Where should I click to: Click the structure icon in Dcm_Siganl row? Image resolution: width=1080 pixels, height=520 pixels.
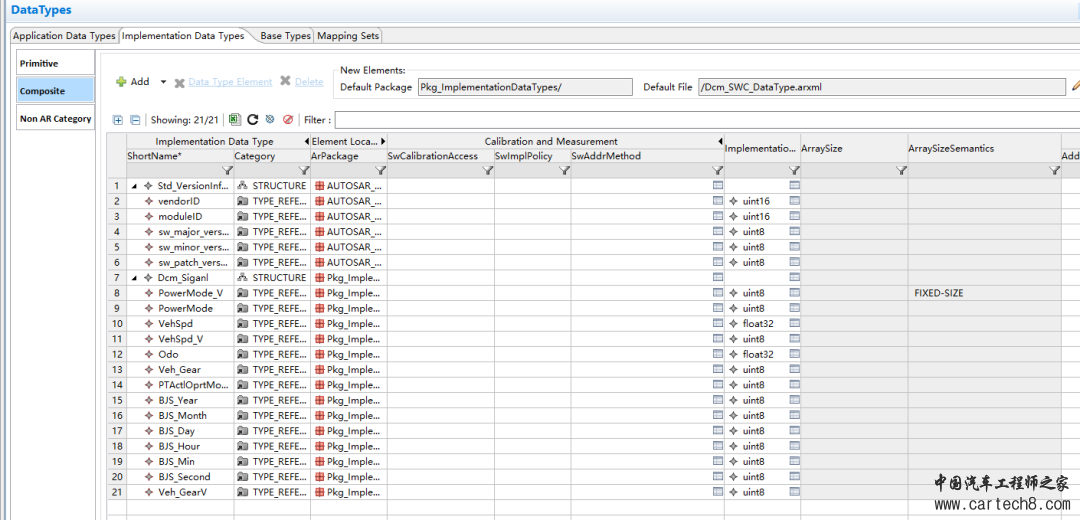tap(242, 278)
